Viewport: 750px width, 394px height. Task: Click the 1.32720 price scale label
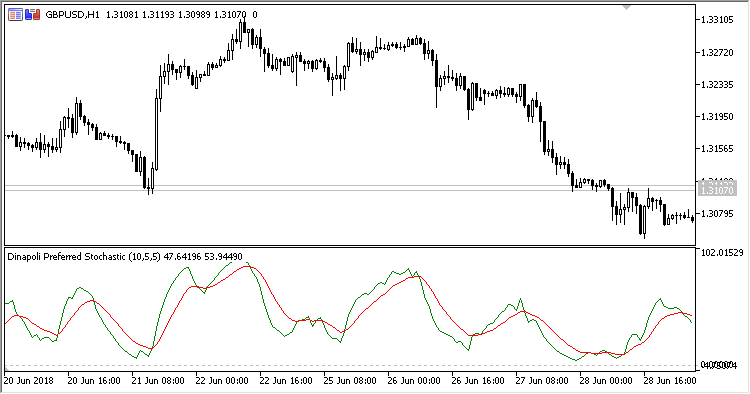[x=717, y=52]
